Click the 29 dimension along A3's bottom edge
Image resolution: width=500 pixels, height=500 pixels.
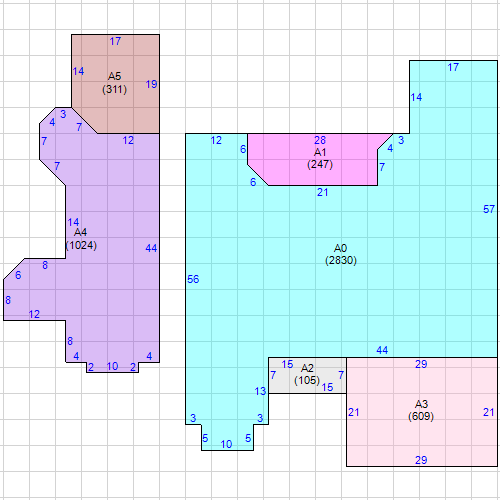pyautogui.click(x=421, y=460)
